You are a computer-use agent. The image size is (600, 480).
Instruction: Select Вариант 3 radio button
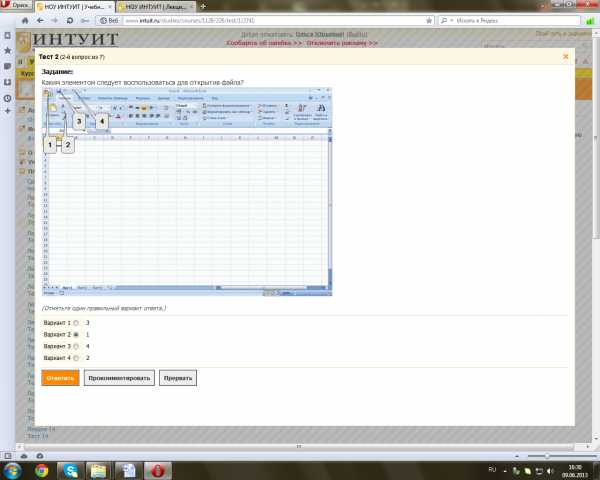click(x=76, y=346)
